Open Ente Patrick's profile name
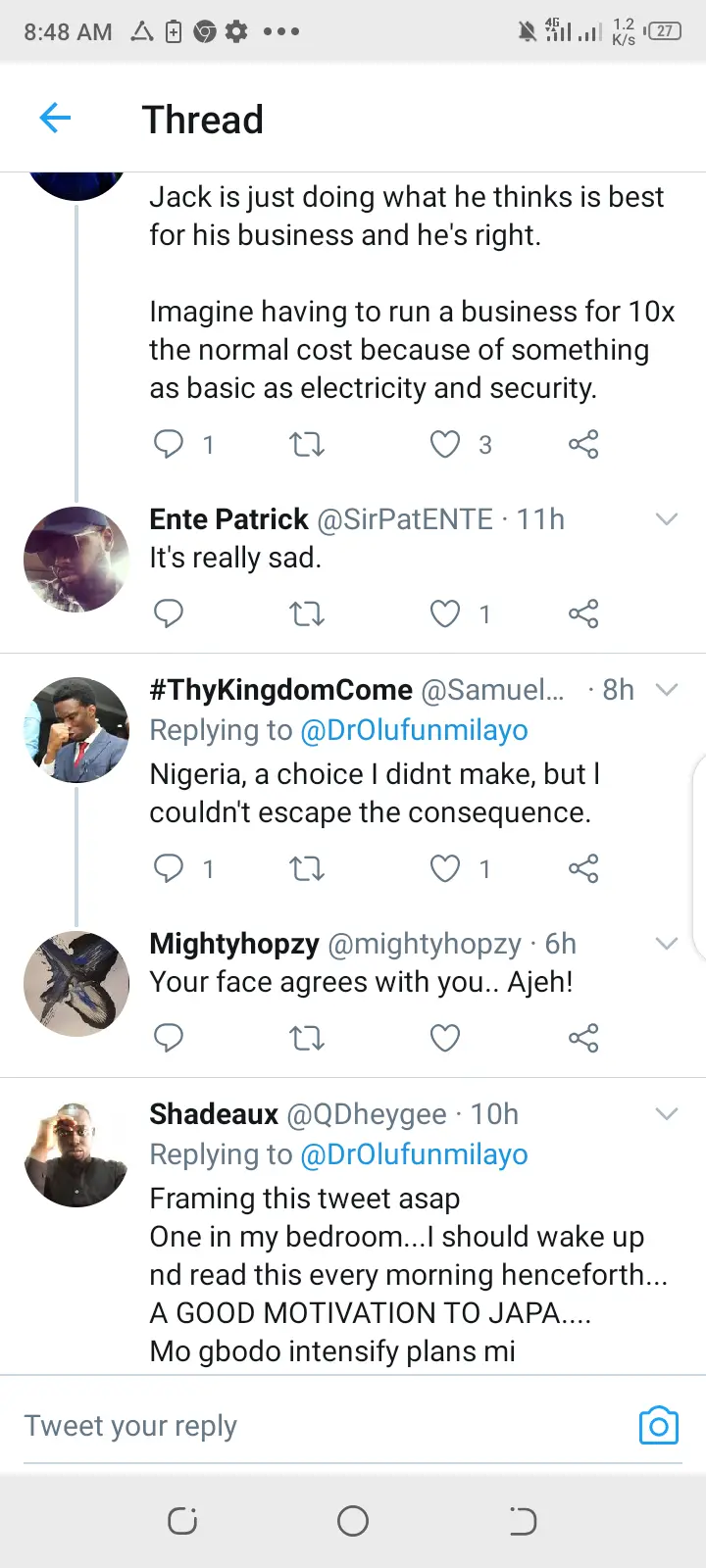 coord(228,519)
